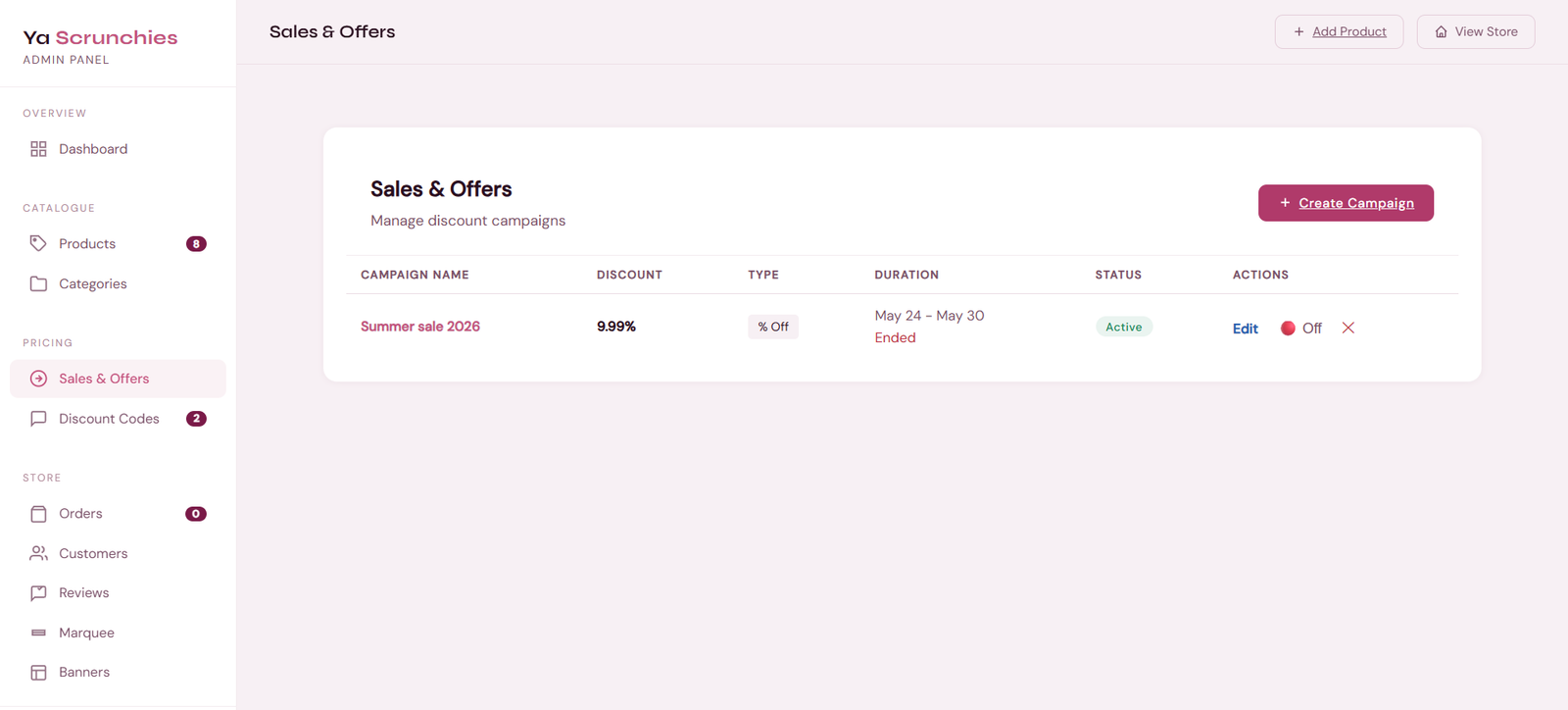
Task: Click the Products tag icon
Action: click(x=38, y=243)
